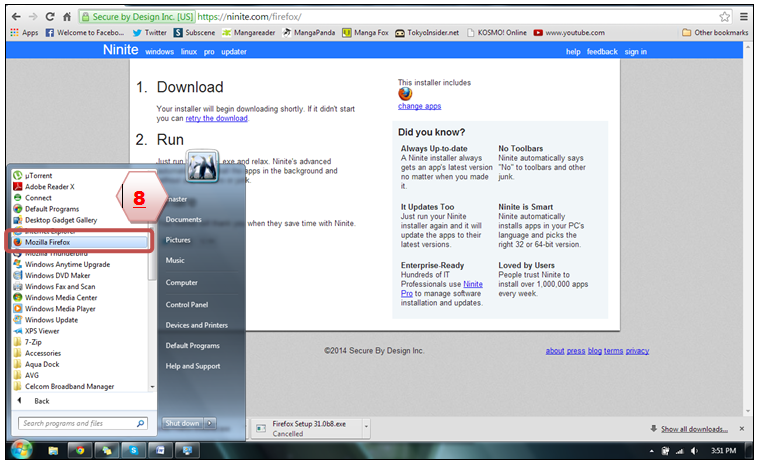Go back with the Chrome back arrow
Screen dimensions: 757x464
coord(16,16)
